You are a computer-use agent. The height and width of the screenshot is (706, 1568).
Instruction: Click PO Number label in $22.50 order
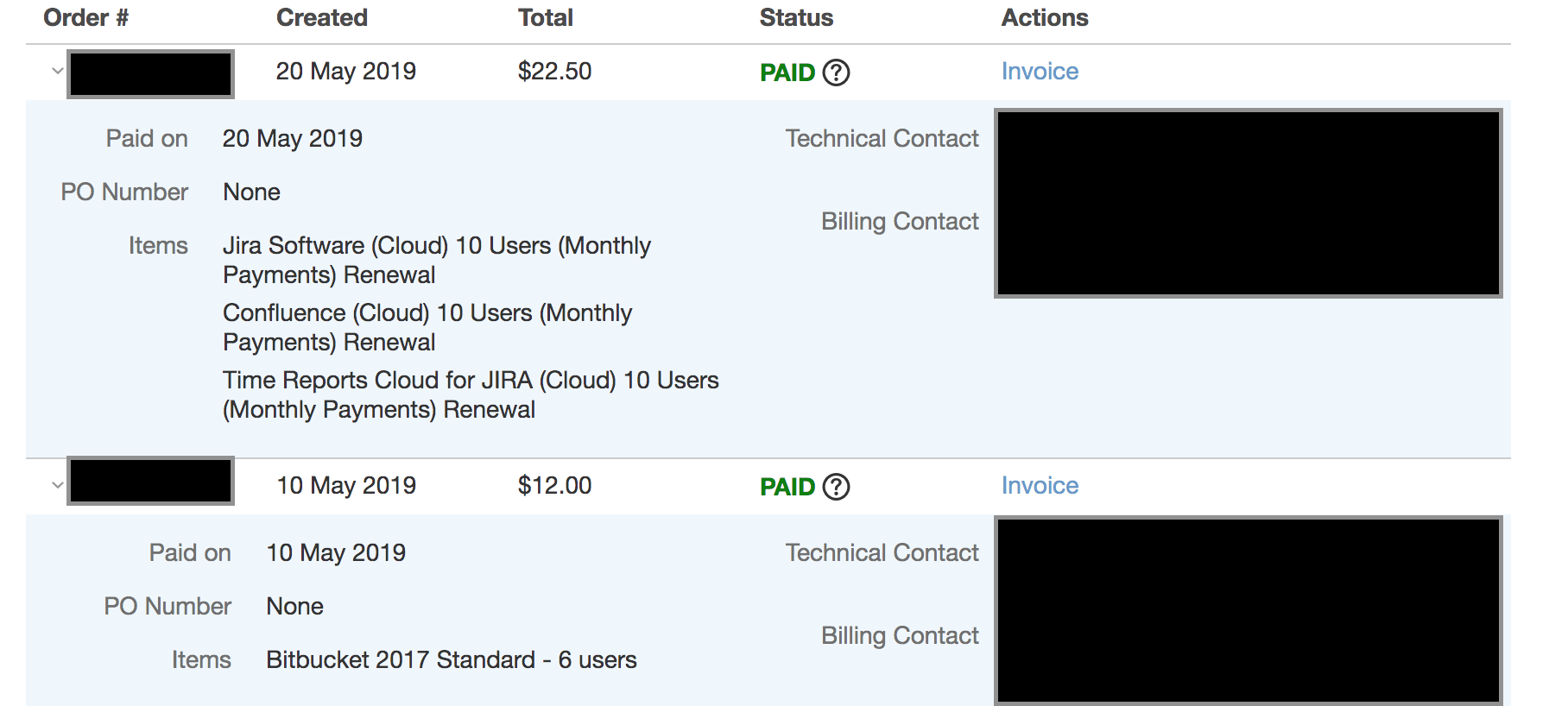[124, 192]
